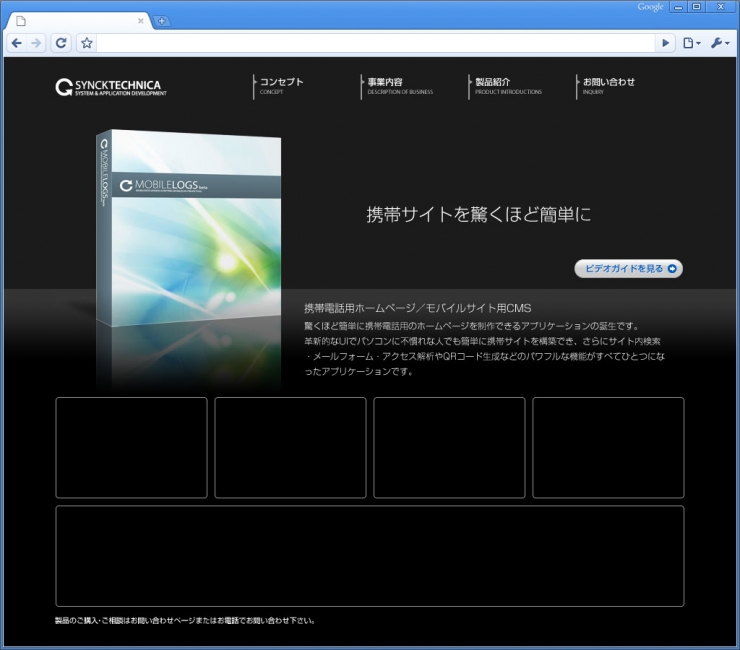Click the SYNCKTECHNICA logo
Screen dimensions: 740x650
(111, 87)
